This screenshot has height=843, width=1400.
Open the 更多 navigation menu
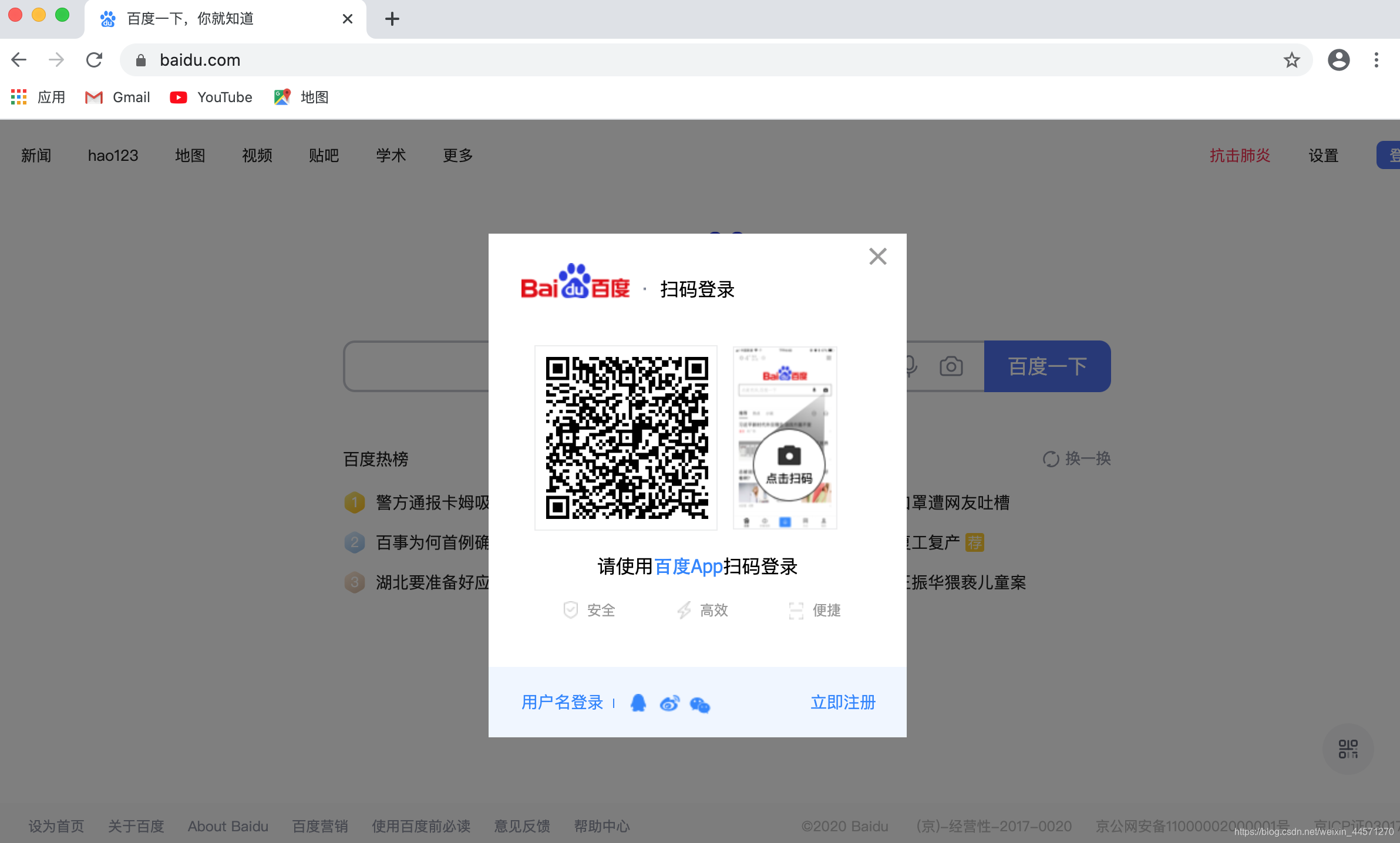(457, 156)
